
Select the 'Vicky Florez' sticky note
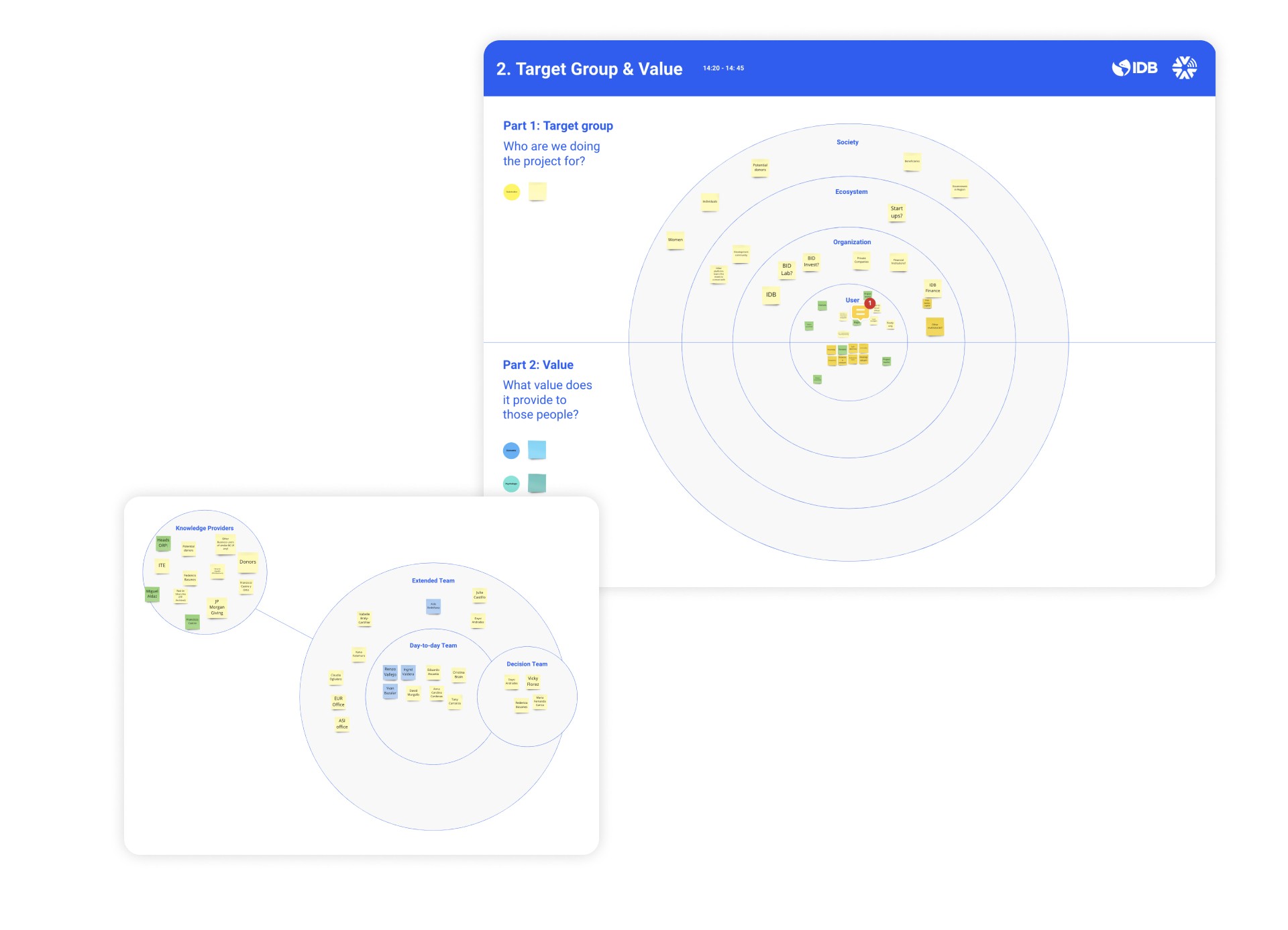coord(533,681)
